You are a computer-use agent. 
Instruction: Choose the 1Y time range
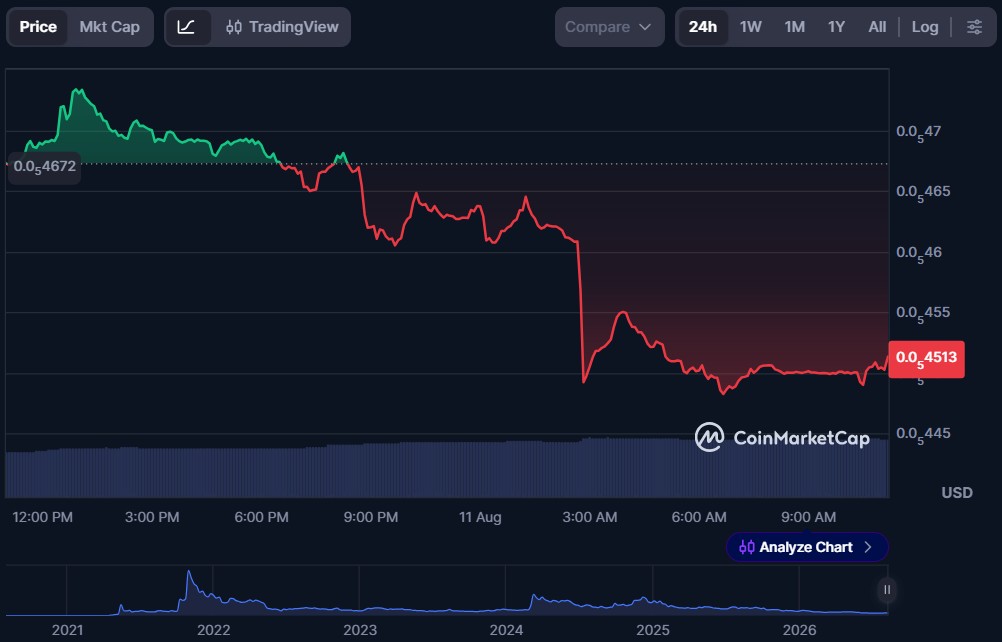click(x=836, y=27)
